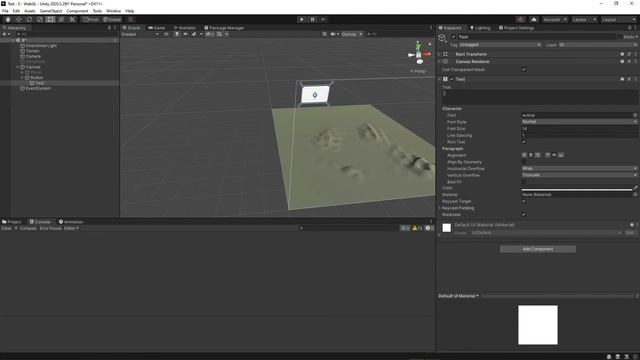This screenshot has height=360, width=640.
Task: Switch to the Animation tab
Action: tap(71, 222)
